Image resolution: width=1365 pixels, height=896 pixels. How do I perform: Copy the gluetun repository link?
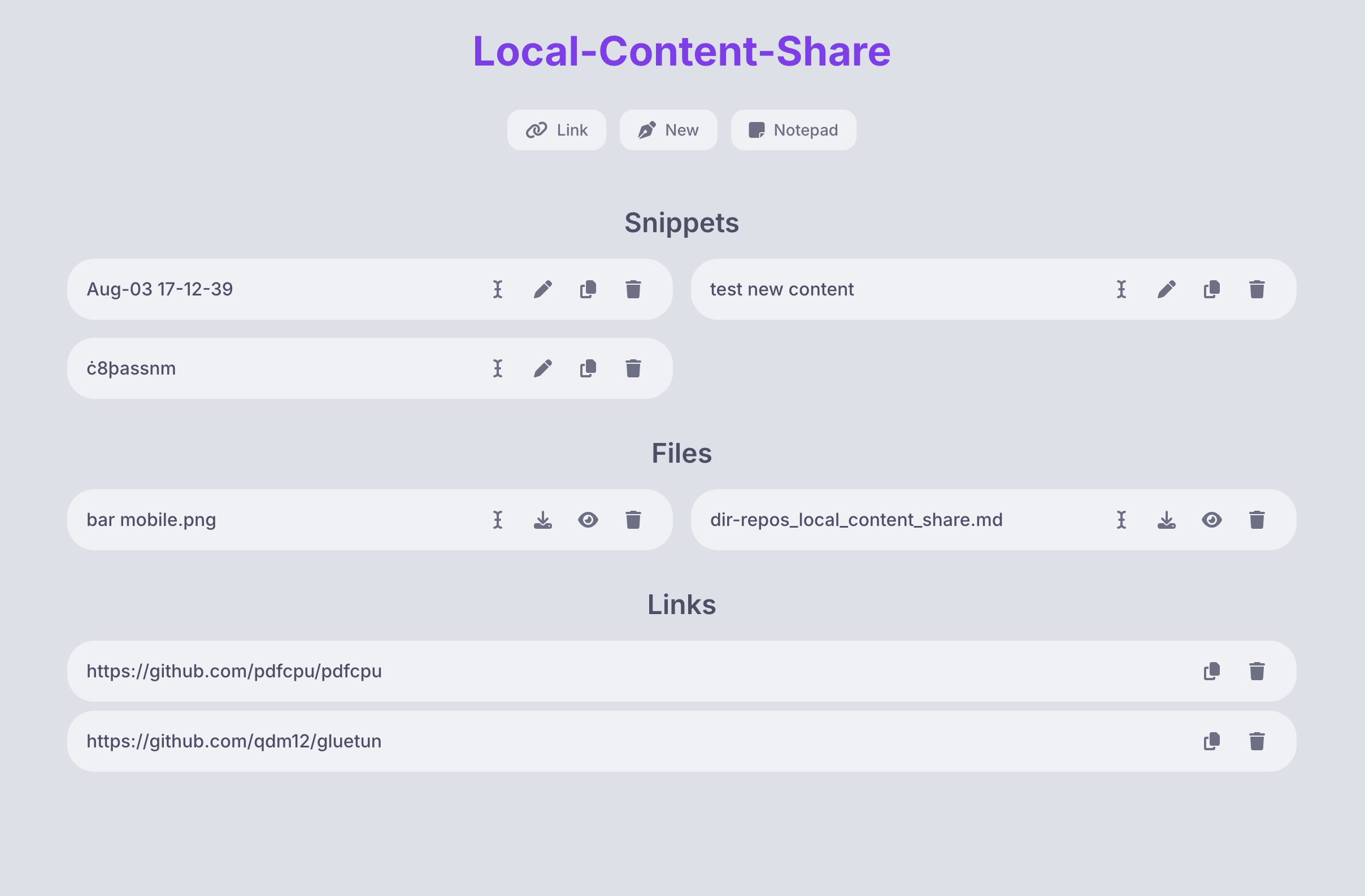pyautogui.click(x=1211, y=741)
